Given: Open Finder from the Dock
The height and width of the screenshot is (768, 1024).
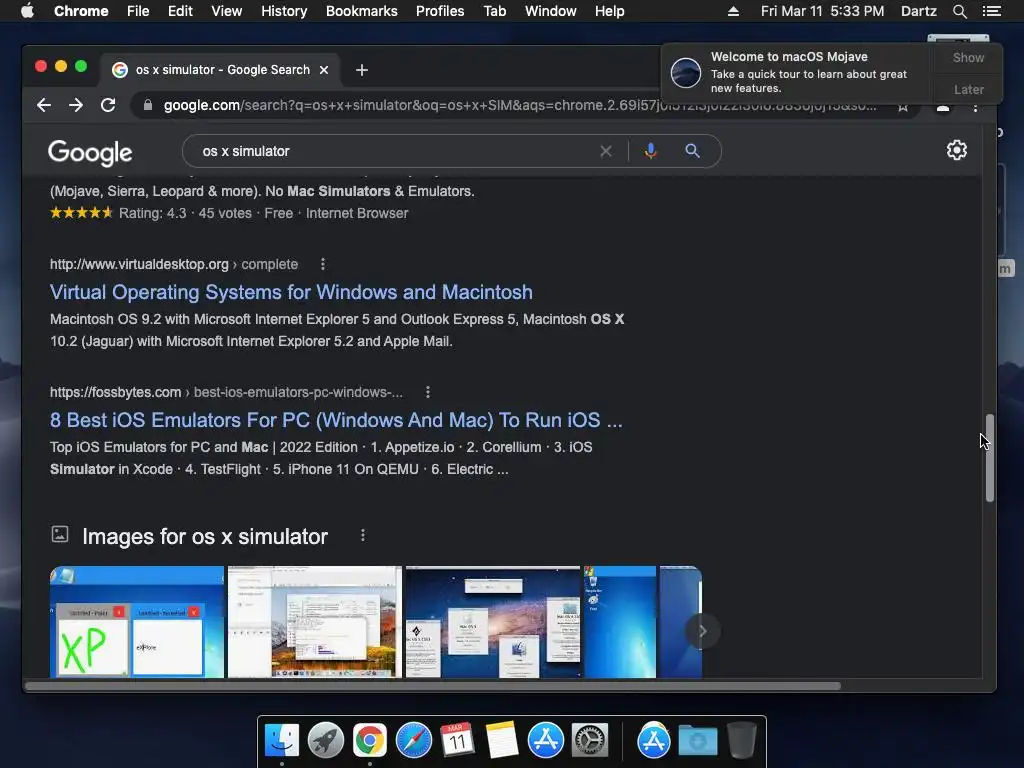Looking at the screenshot, I should 282,741.
